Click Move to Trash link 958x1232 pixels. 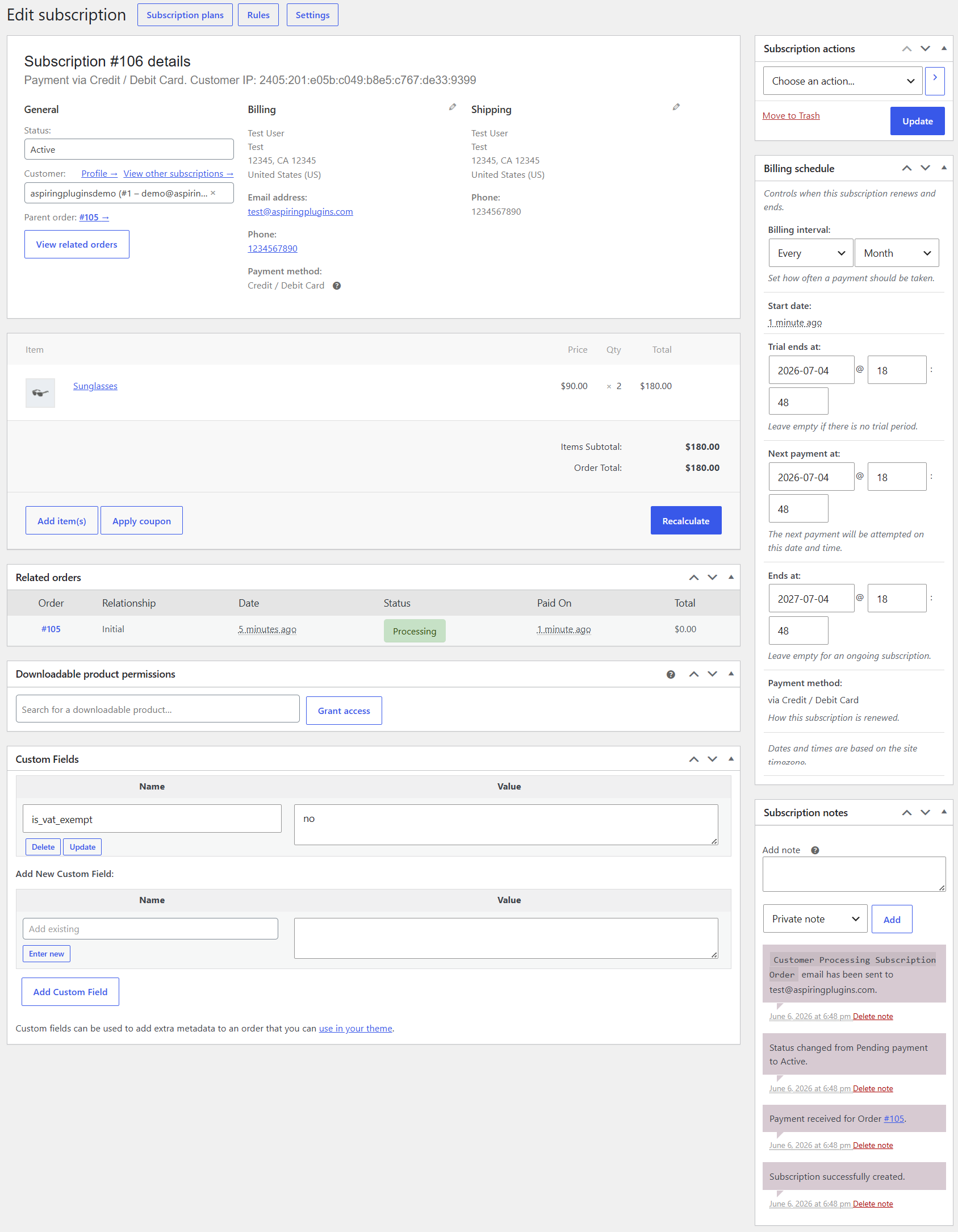791,116
